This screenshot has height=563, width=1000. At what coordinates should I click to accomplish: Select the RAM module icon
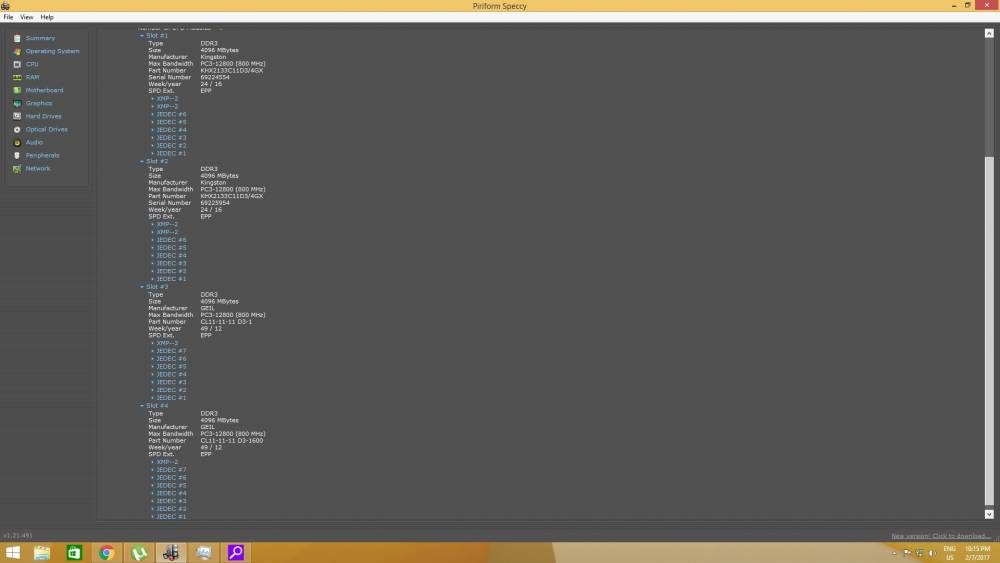(x=17, y=77)
